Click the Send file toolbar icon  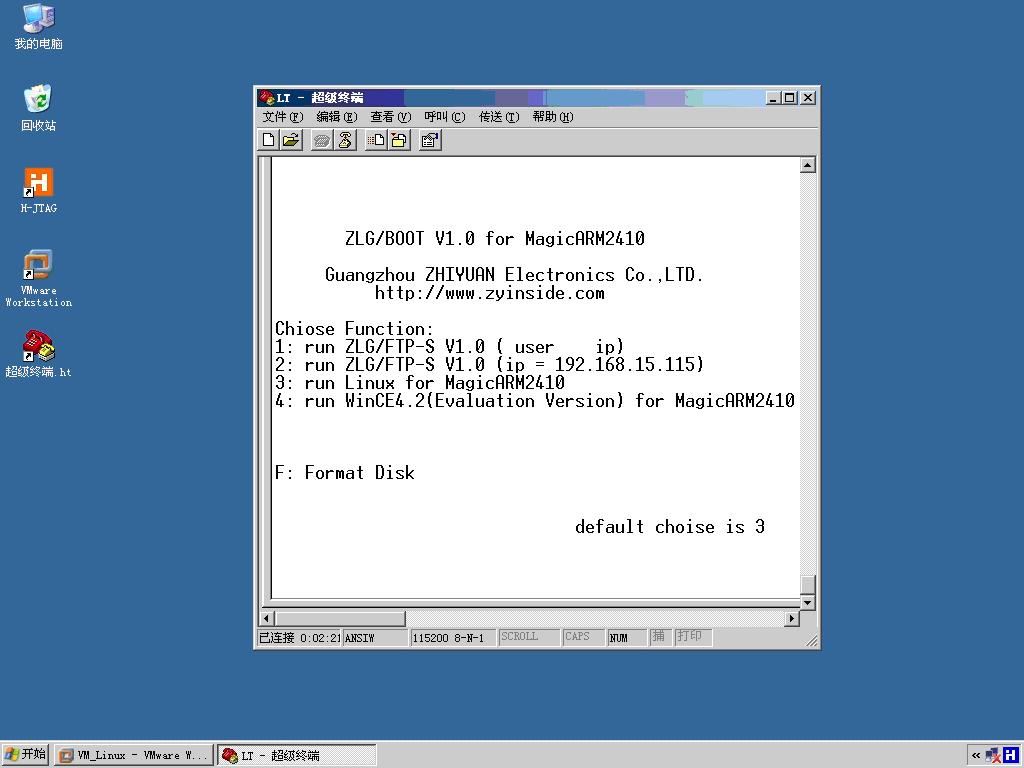tap(376, 140)
